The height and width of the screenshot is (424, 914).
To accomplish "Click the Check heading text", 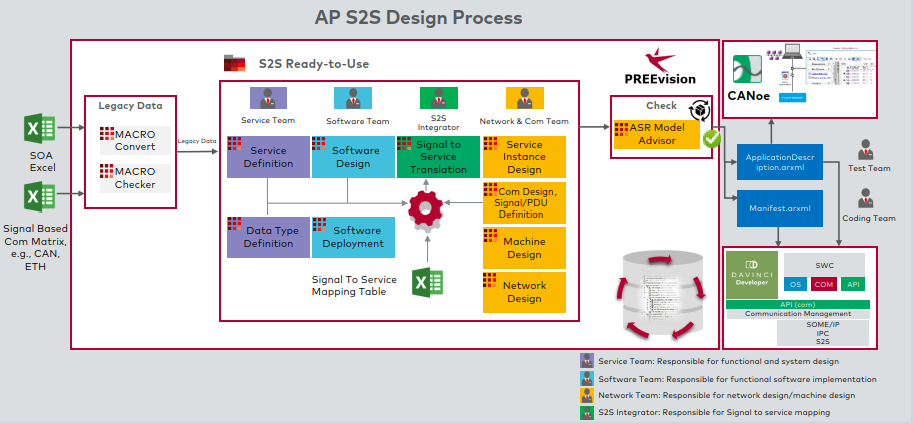I will point(661,106).
